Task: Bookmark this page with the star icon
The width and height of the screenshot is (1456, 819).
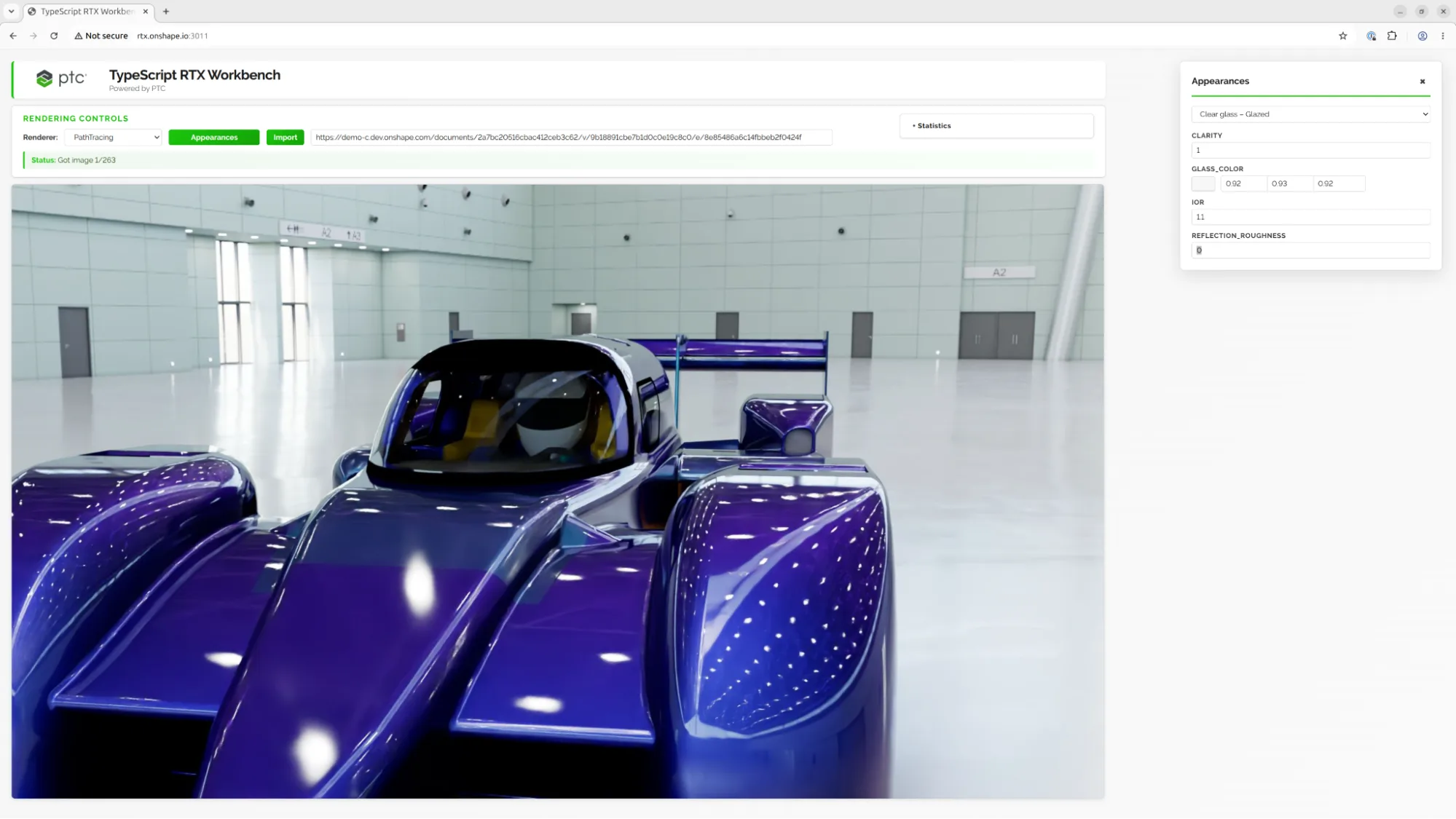Action: click(1343, 36)
